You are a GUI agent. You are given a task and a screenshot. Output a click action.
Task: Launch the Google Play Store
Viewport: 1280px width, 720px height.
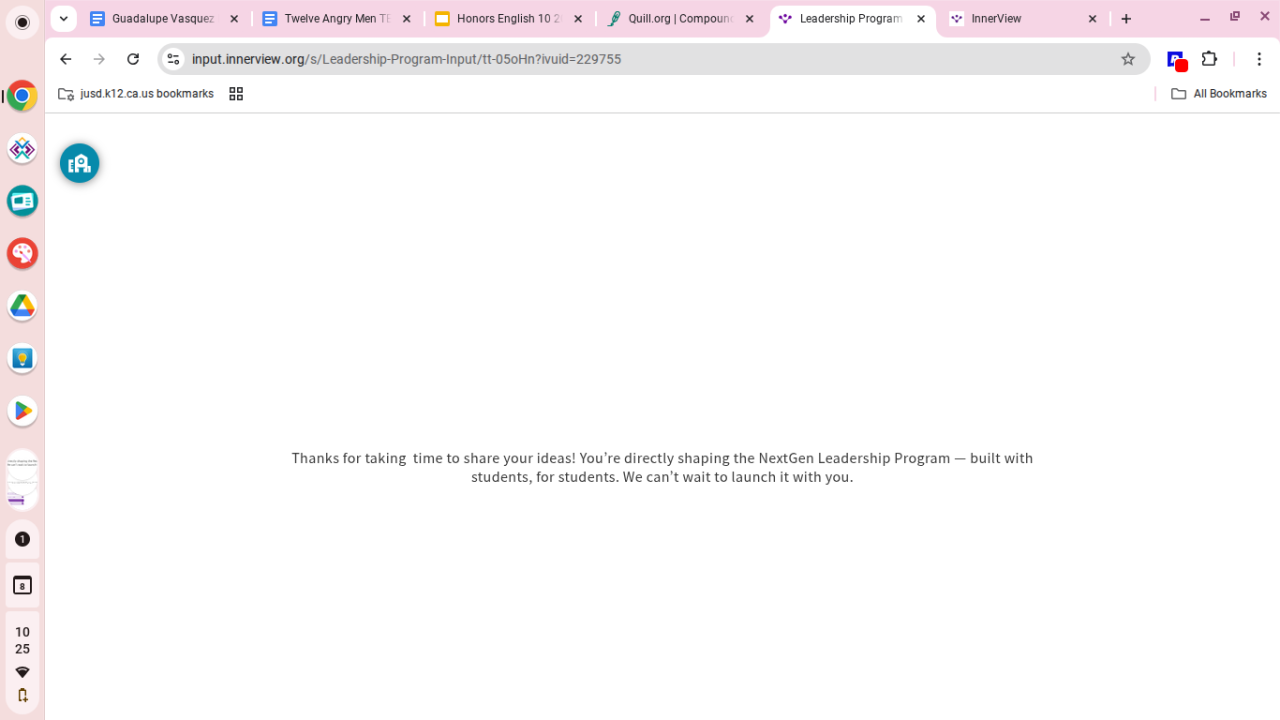[22, 411]
